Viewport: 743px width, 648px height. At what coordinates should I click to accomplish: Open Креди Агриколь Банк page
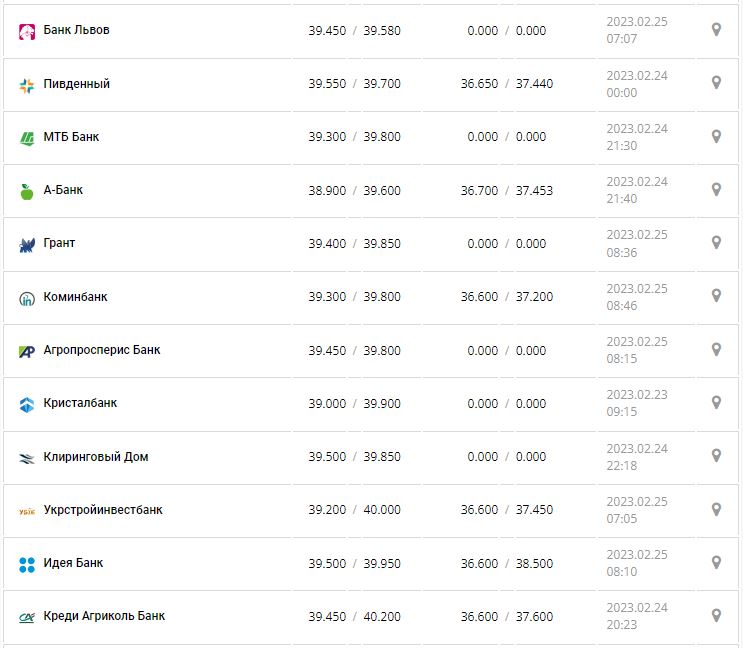(105, 616)
